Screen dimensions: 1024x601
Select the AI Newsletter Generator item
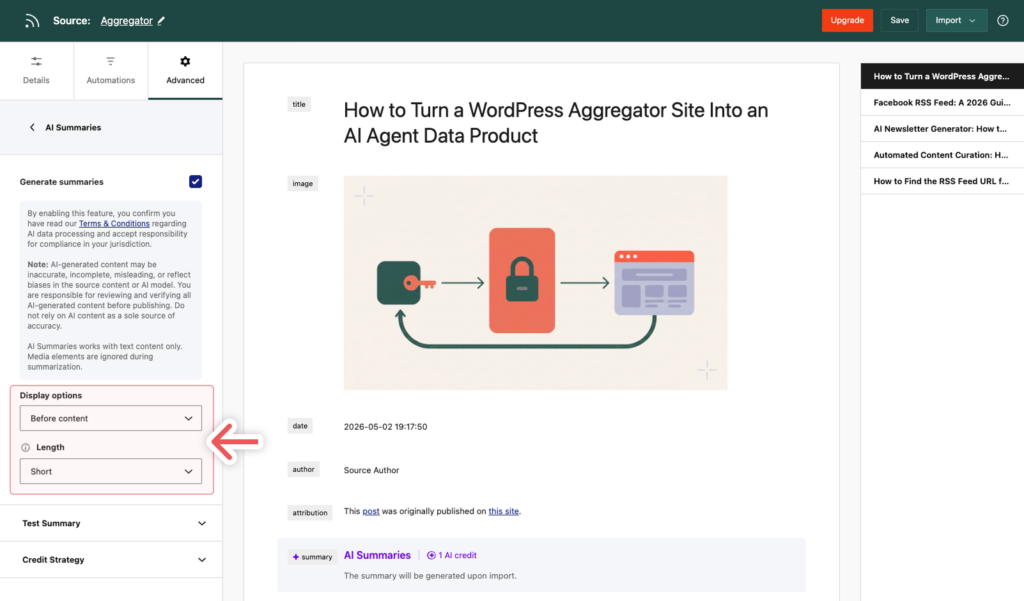(942, 129)
